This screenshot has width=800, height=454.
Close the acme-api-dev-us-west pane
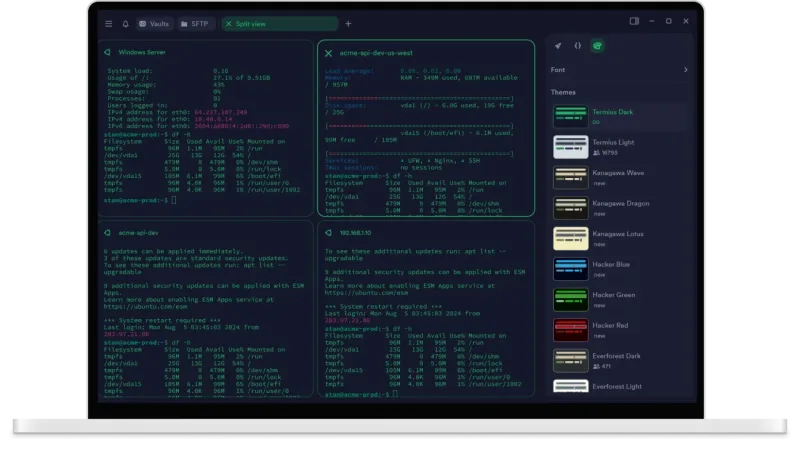click(329, 53)
